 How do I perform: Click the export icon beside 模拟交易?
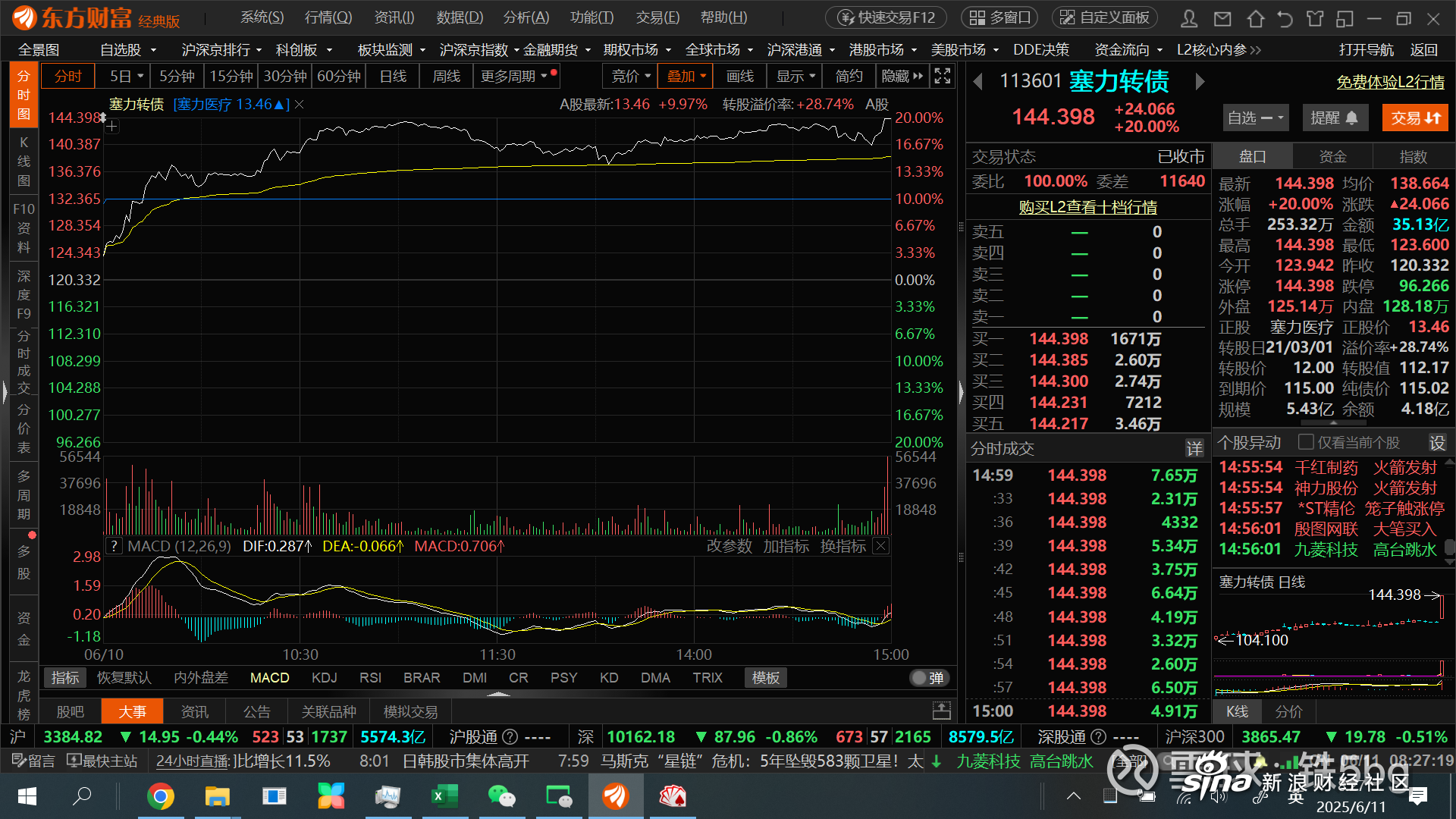pos(942,711)
